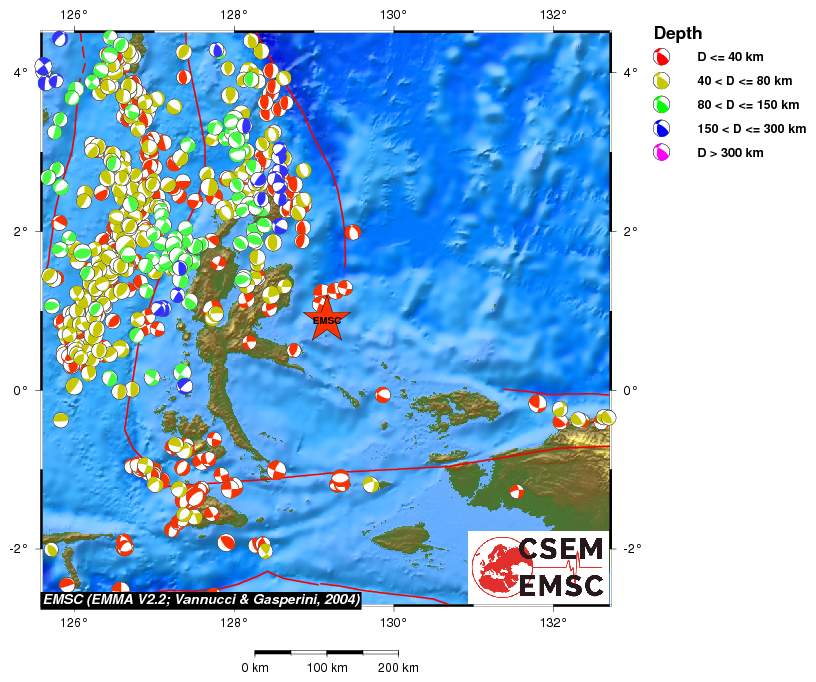Screen dimensions: 816x682
Task: Select the red D <= 40 km legend beachball
Action: click(660, 56)
